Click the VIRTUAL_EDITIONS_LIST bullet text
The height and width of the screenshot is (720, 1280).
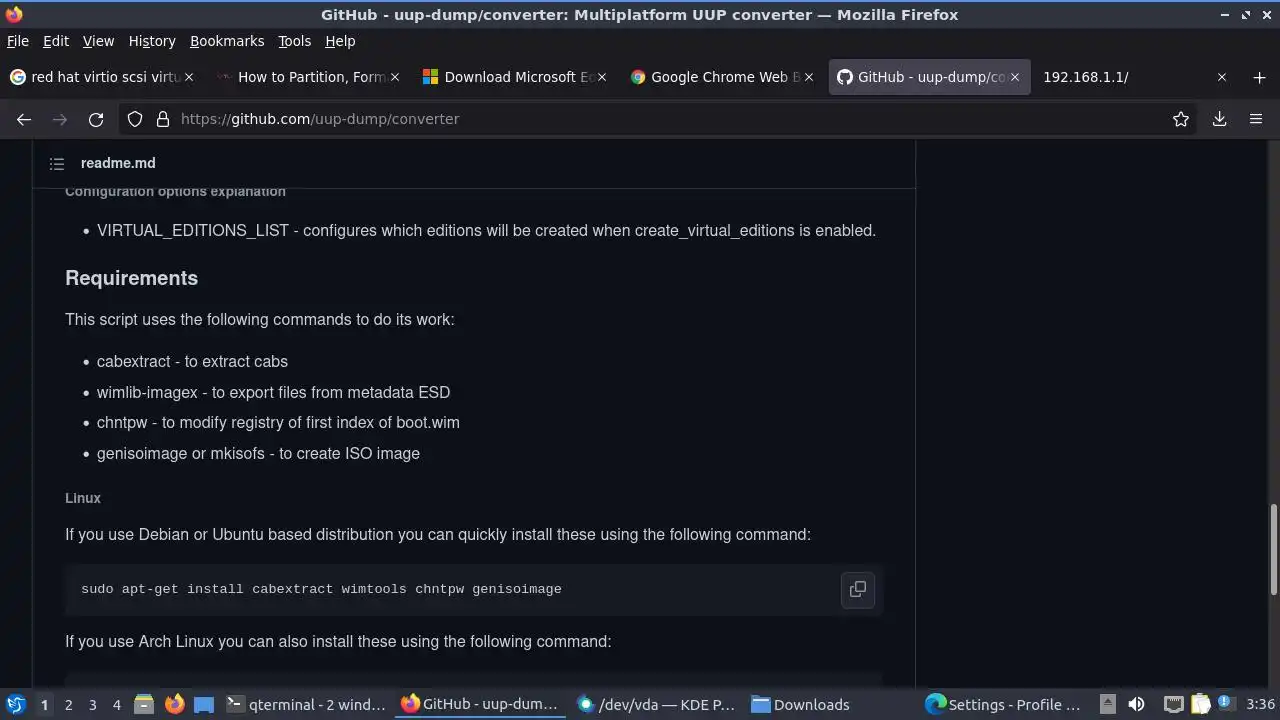pyautogui.click(x=486, y=231)
